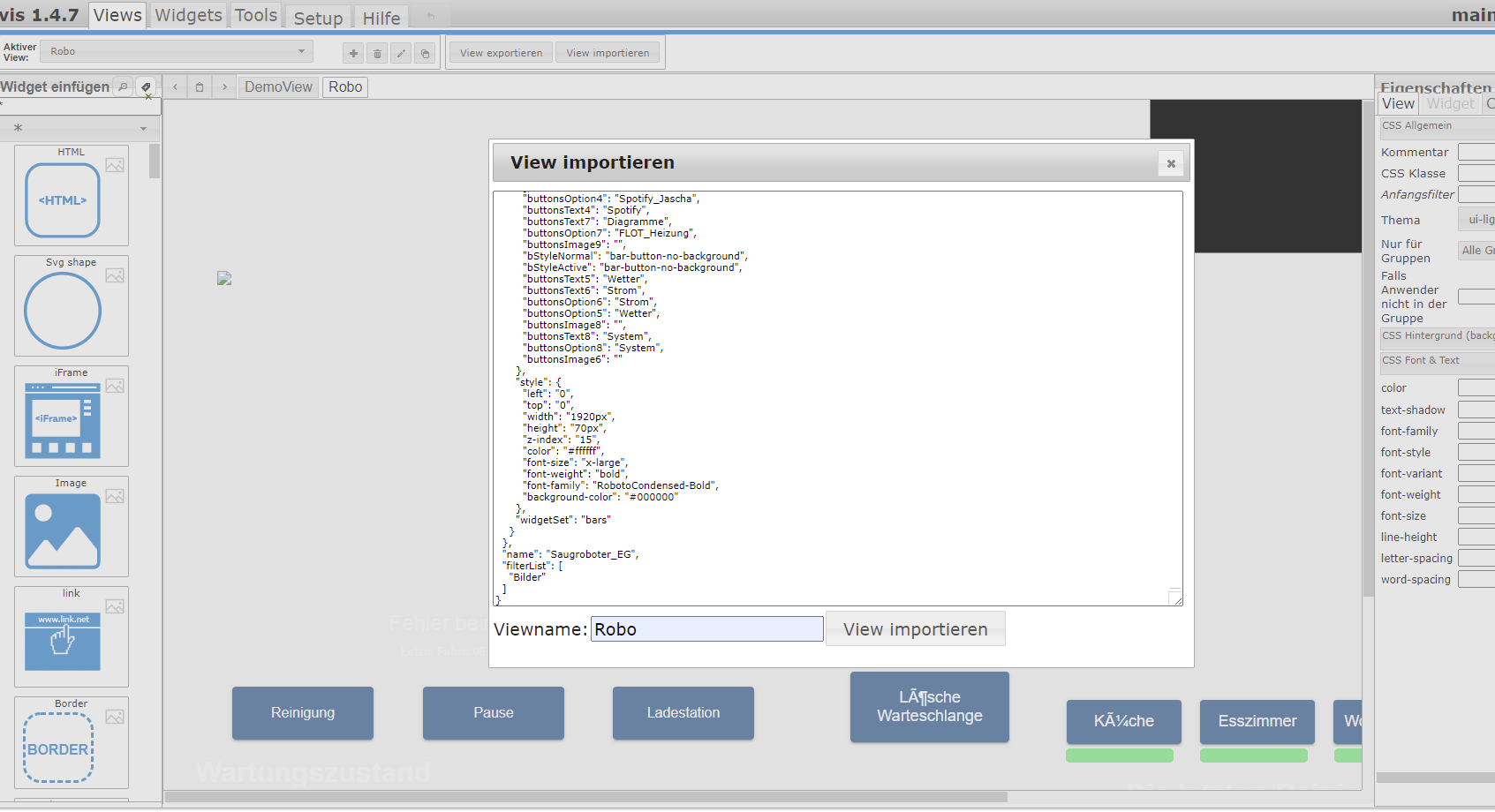Select the Image widget in palette
The height and width of the screenshot is (812, 1495).
(x=63, y=530)
